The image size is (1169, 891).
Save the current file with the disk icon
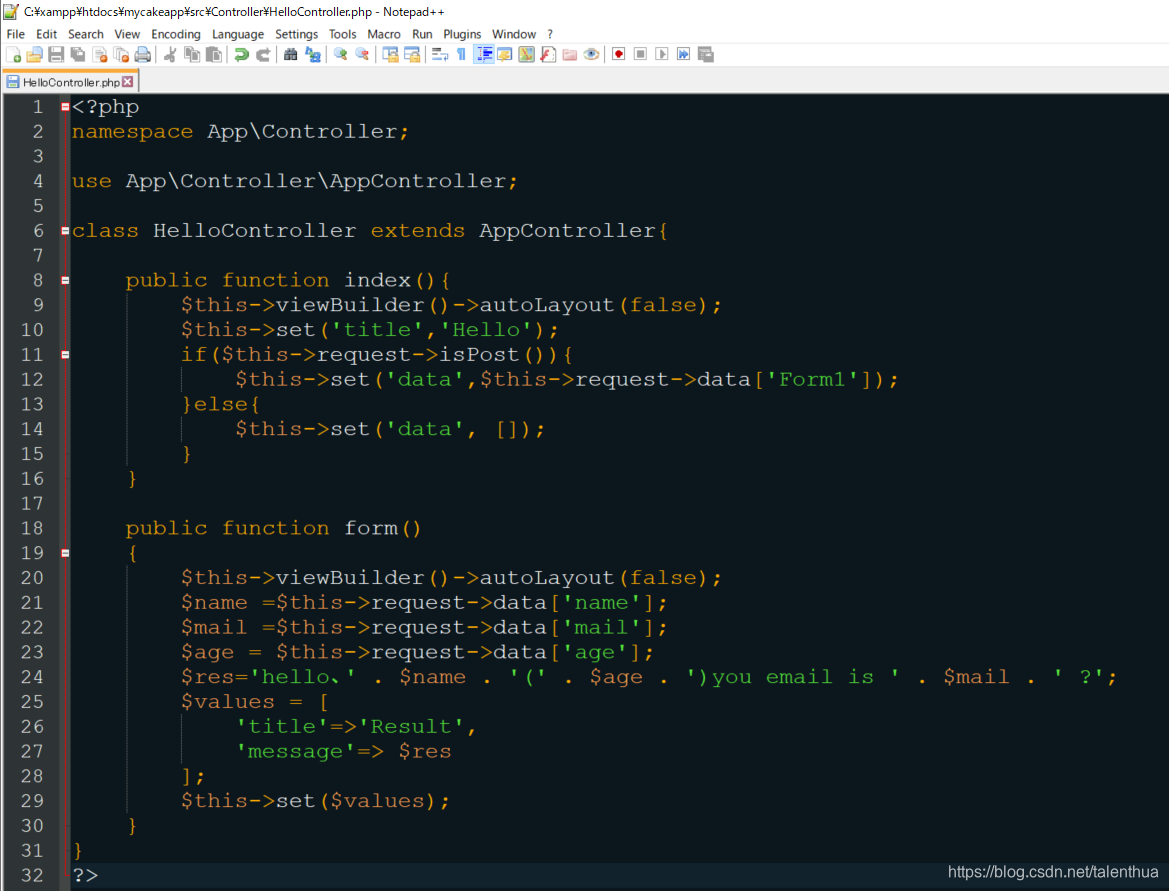point(54,54)
